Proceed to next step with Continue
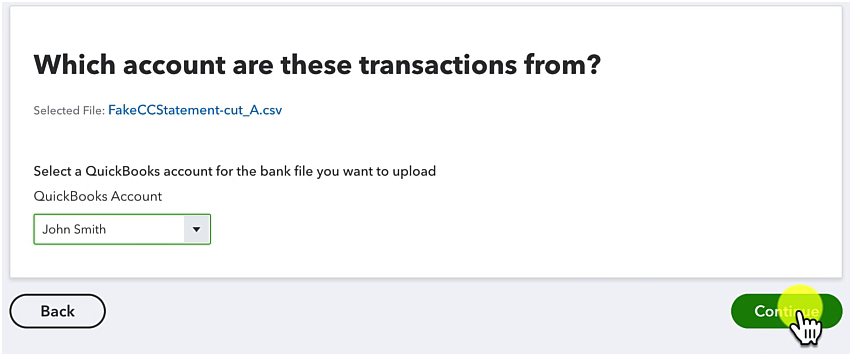The height and width of the screenshot is (360, 855). 786,311
